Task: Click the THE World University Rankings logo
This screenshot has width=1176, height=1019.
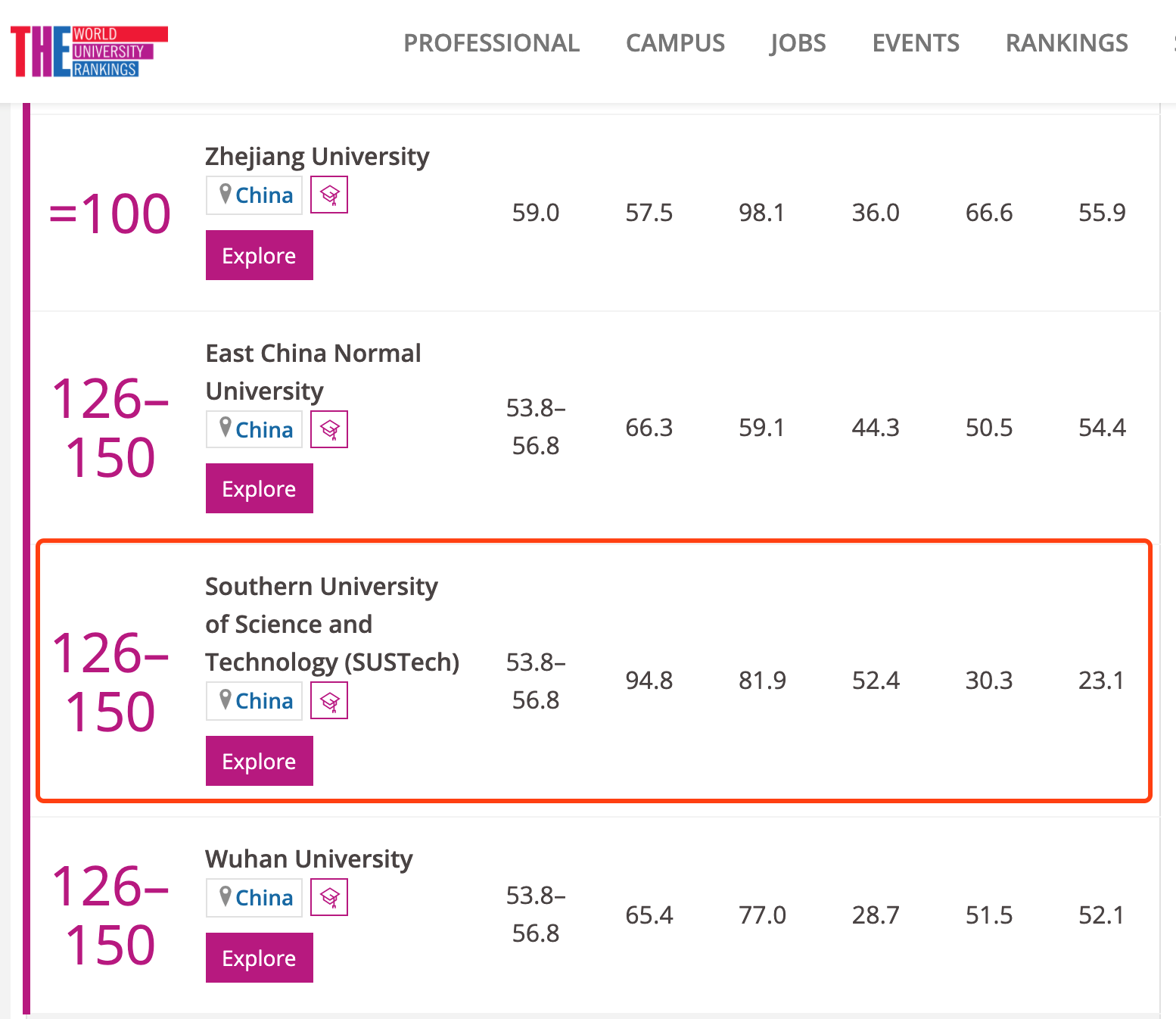Action: [x=89, y=51]
